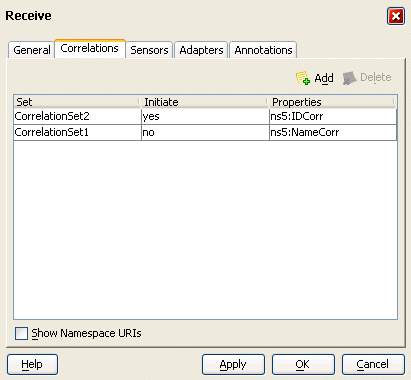411x380 pixels.
Task: Switch to the General tab
Action: (32, 50)
